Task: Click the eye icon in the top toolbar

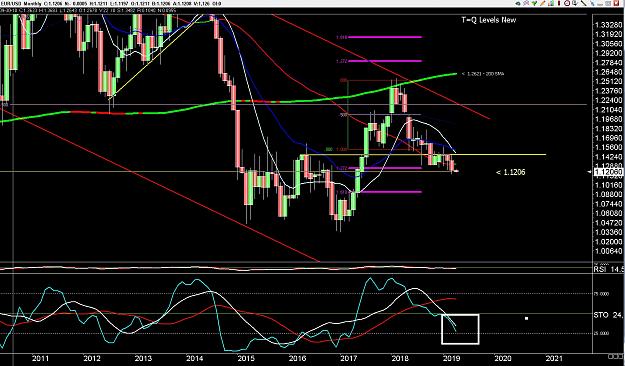Action: (x=517, y=3)
